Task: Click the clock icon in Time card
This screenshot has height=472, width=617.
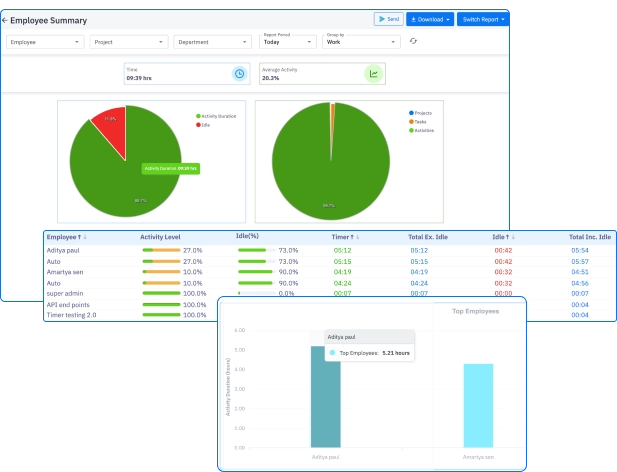Action: [238, 73]
